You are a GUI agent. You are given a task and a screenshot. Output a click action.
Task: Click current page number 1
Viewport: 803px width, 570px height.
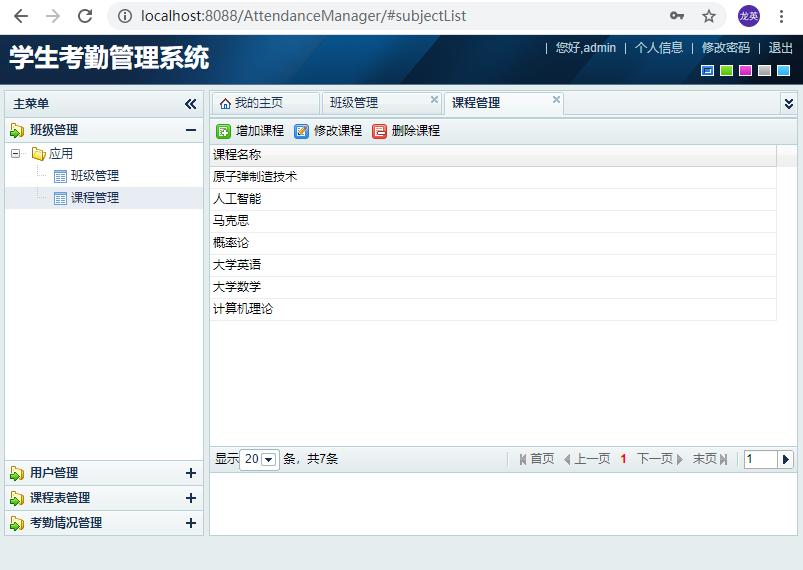pos(623,459)
